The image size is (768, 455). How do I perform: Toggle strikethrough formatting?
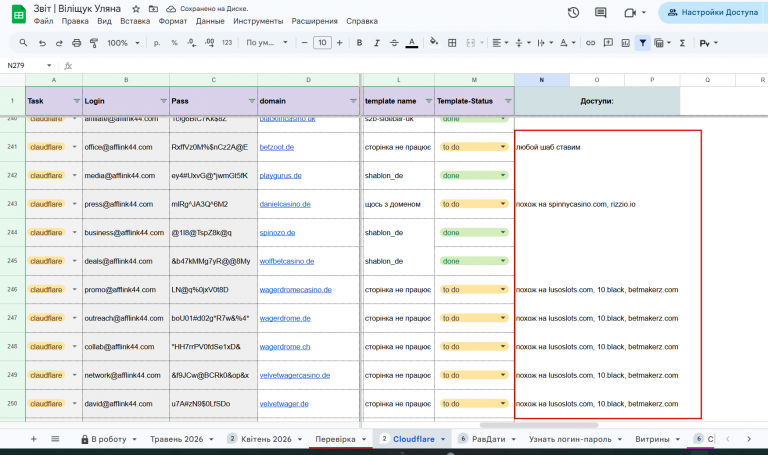pos(394,43)
